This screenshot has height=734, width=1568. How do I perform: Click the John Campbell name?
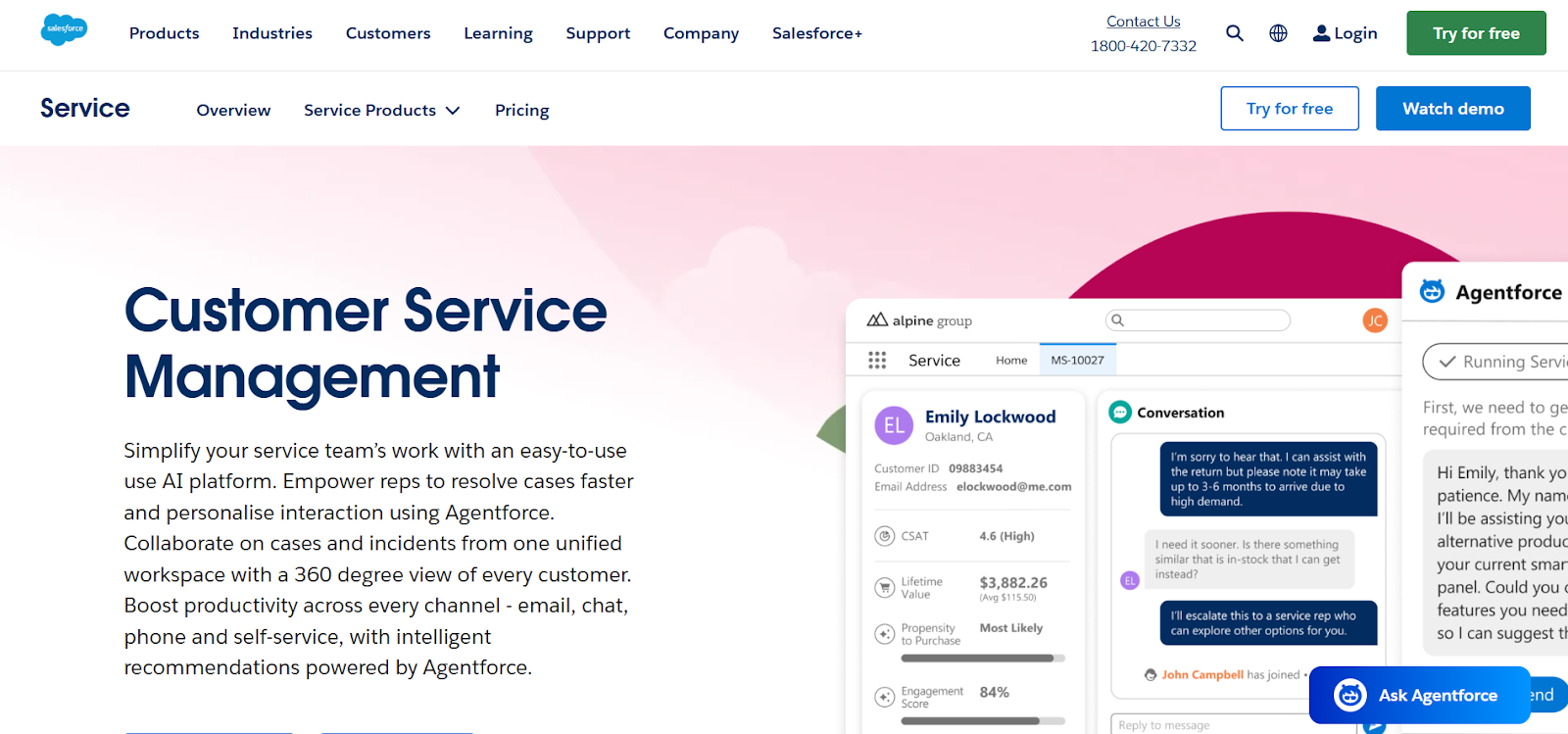pos(1202,674)
